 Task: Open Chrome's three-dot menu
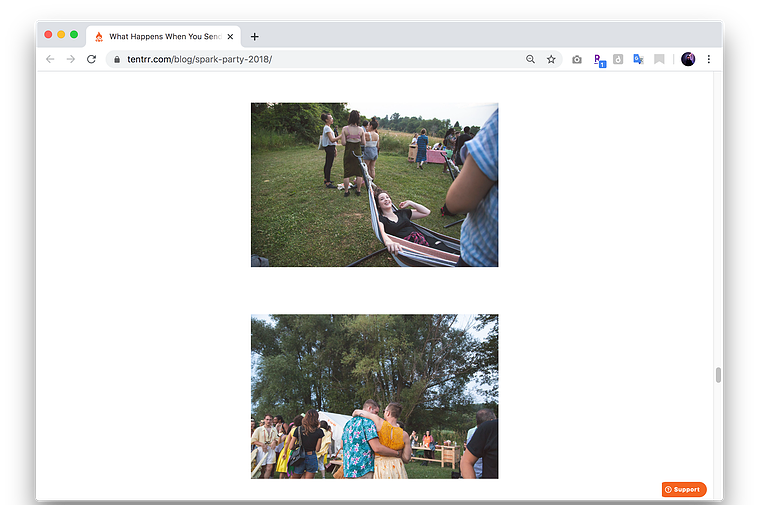pyautogui.click(x=709, y=59)
